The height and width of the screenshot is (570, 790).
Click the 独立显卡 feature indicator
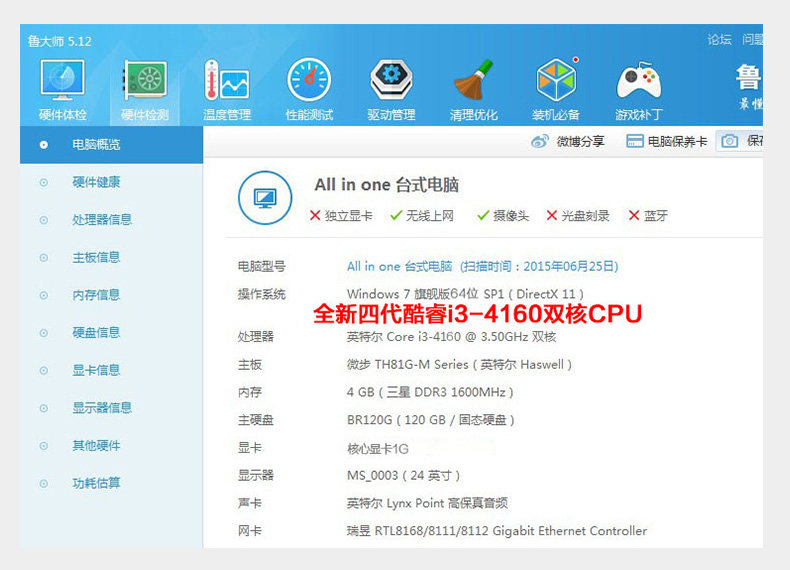pyautogui.click(x=341, y=216)
